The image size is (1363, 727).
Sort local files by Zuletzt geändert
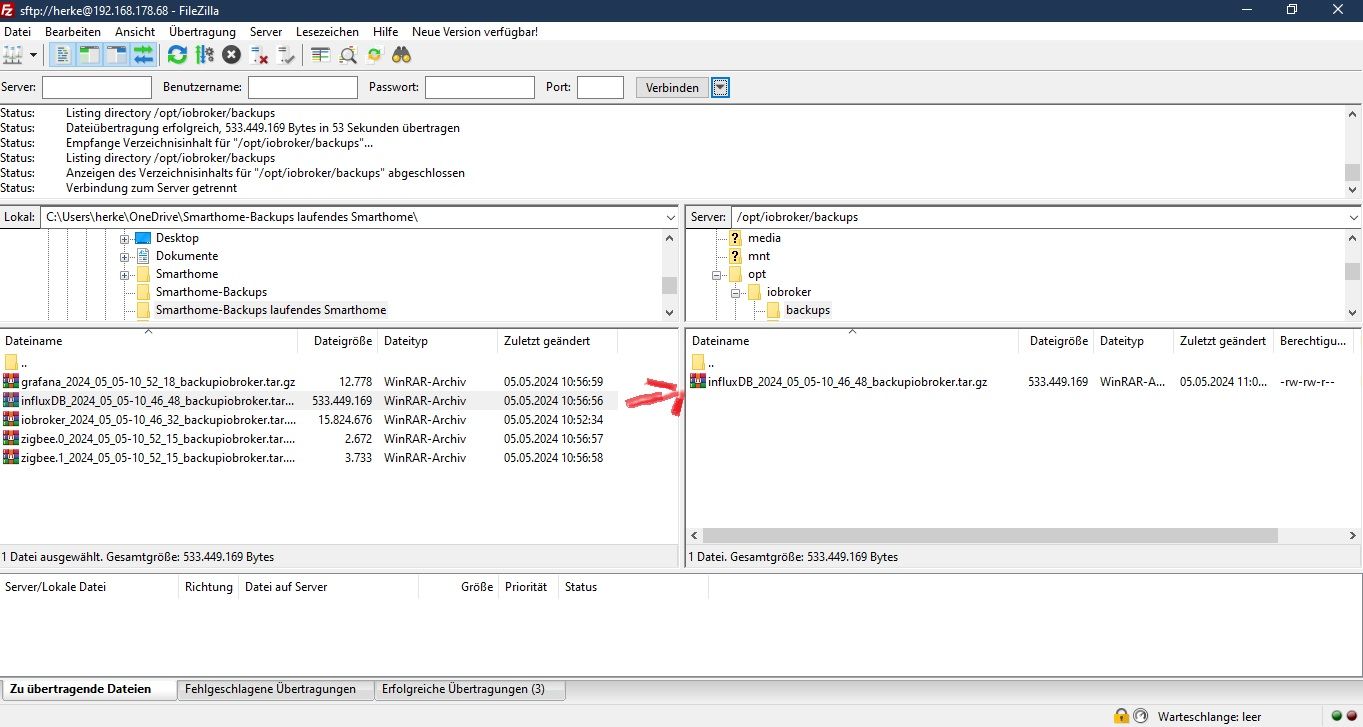click(558, 341)
